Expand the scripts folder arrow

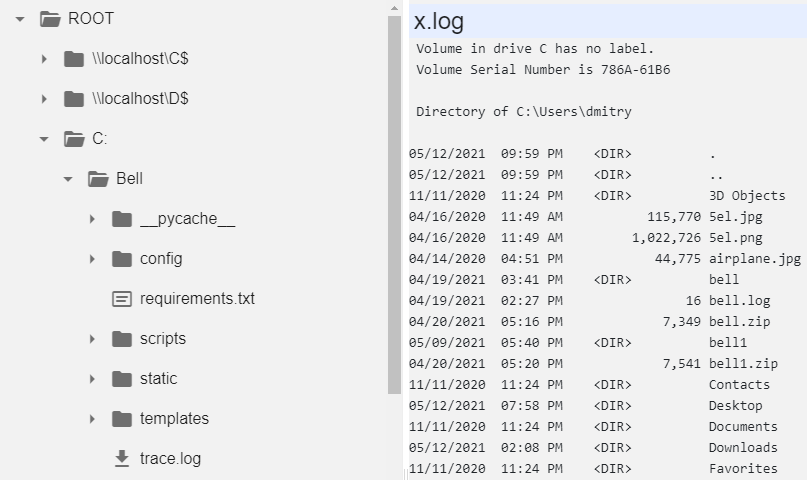[92, 339]
